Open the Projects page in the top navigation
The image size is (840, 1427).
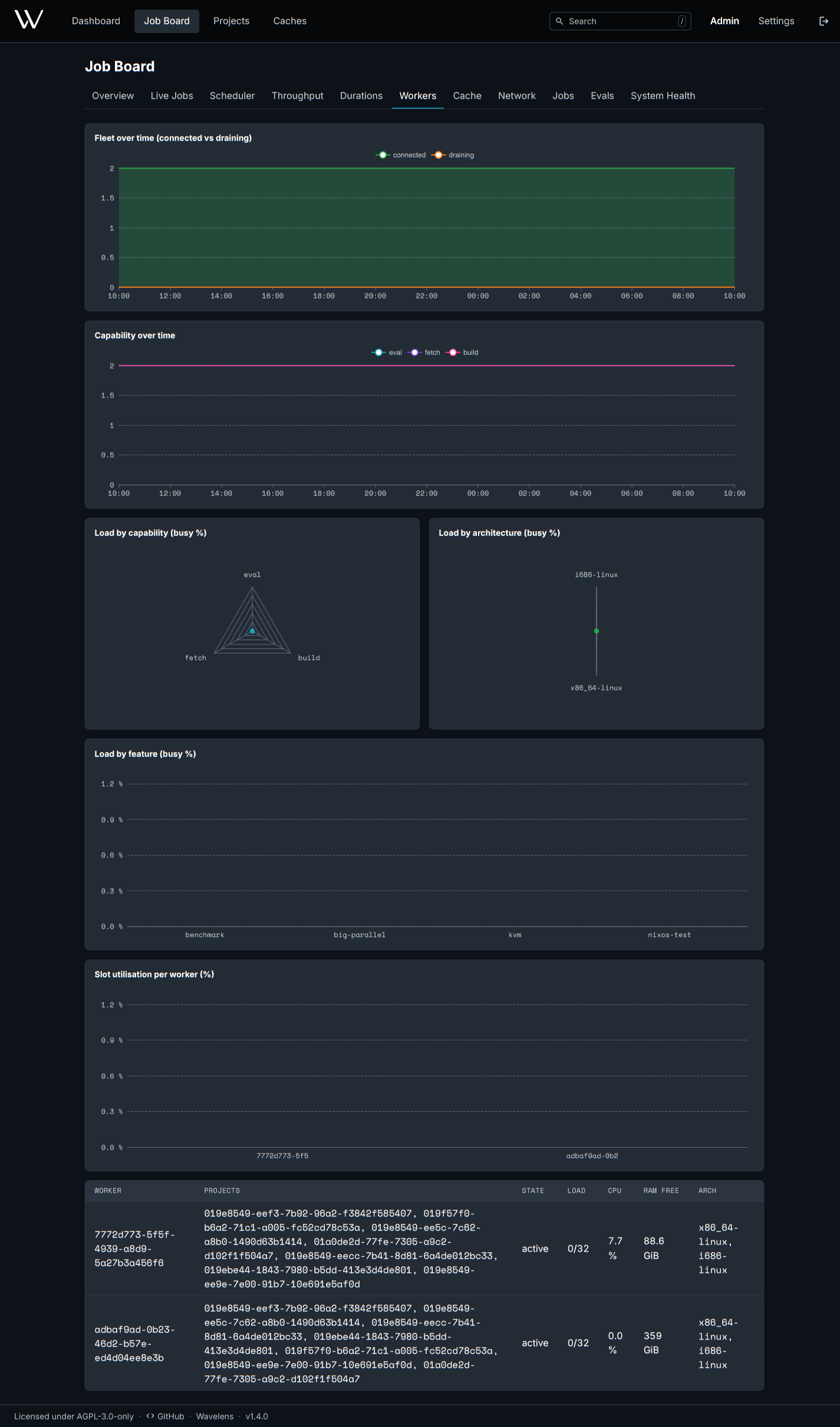(231, 21)
